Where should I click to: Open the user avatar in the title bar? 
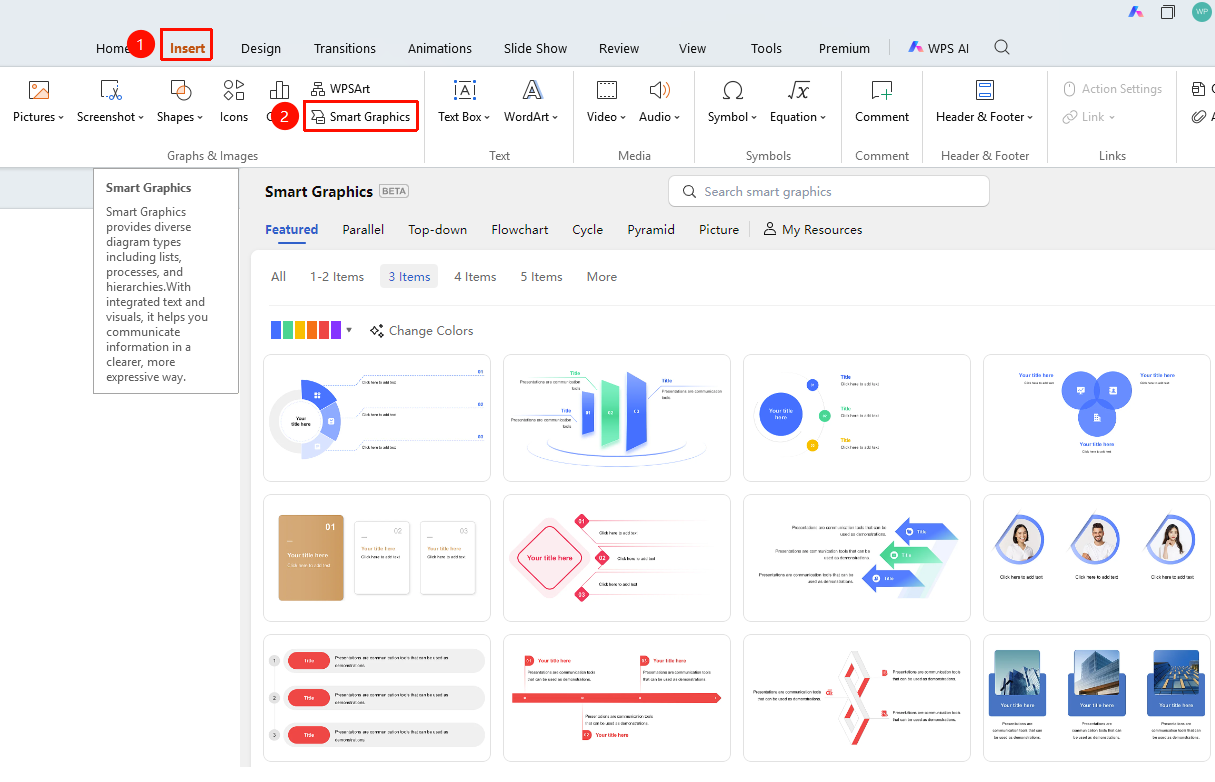1201,12
